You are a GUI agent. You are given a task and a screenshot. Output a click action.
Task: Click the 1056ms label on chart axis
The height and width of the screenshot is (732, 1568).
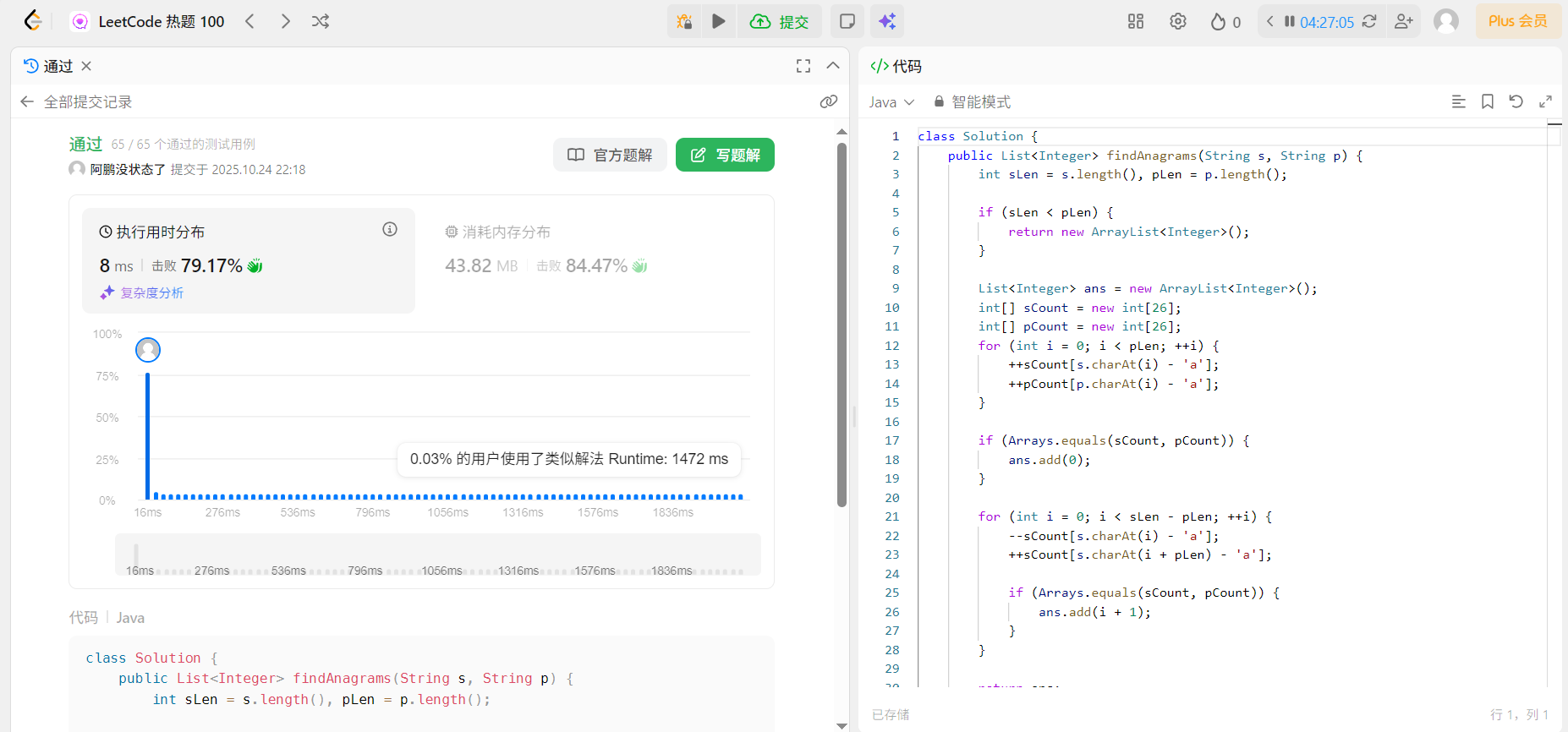tap(448, 512)
